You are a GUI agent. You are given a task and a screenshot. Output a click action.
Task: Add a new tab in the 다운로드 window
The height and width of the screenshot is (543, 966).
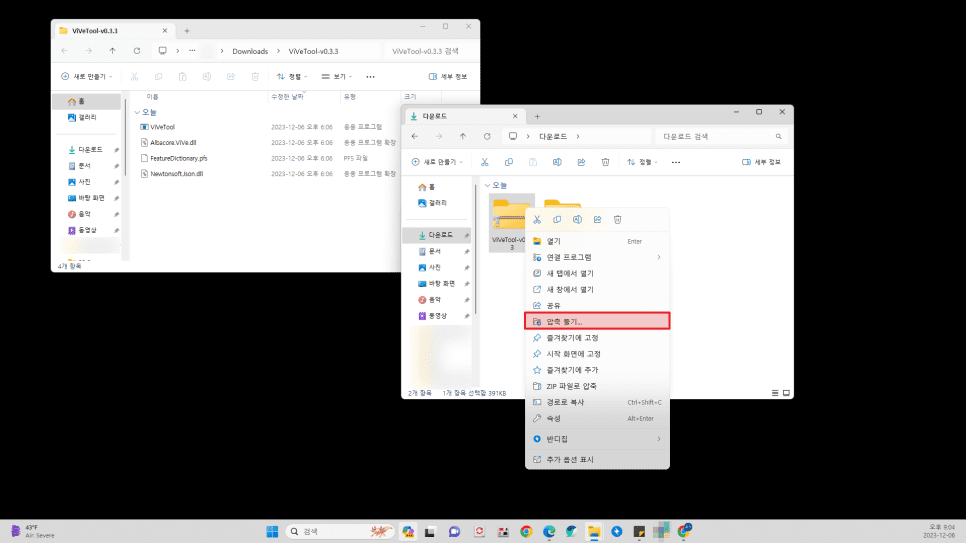537,116
